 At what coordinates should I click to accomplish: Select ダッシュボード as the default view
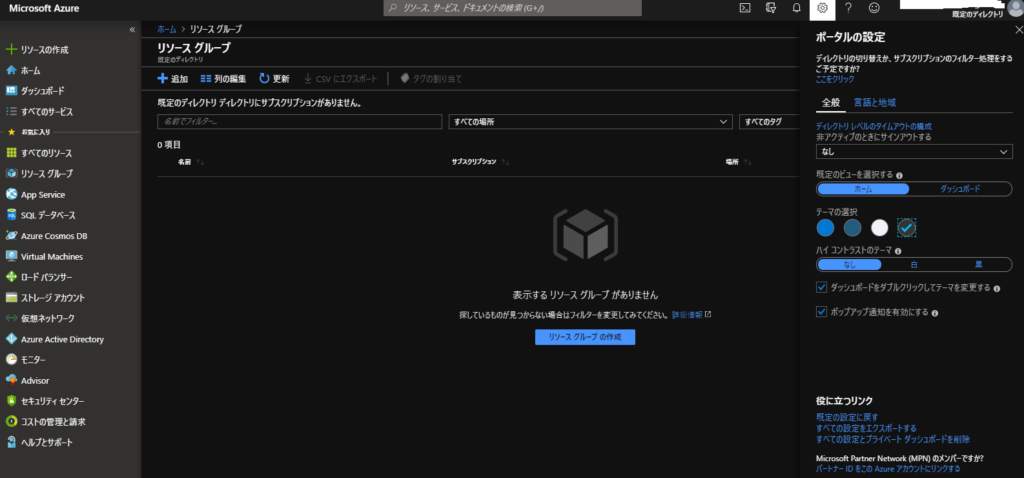[x=959, y=189]
